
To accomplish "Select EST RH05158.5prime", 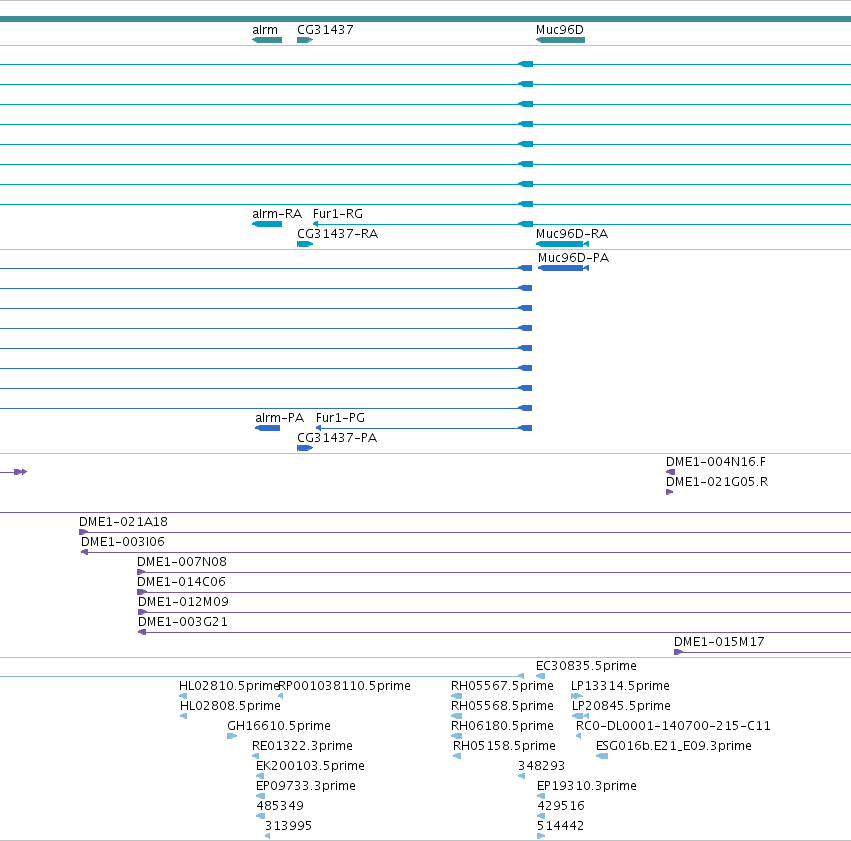I will 457,756.
